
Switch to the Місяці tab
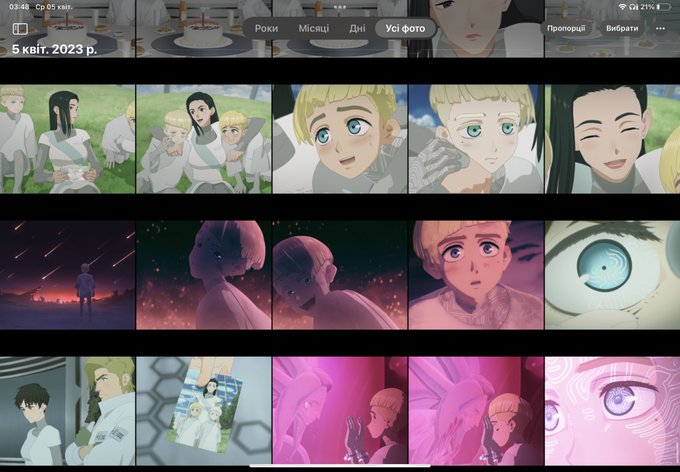tap(314, 29)
